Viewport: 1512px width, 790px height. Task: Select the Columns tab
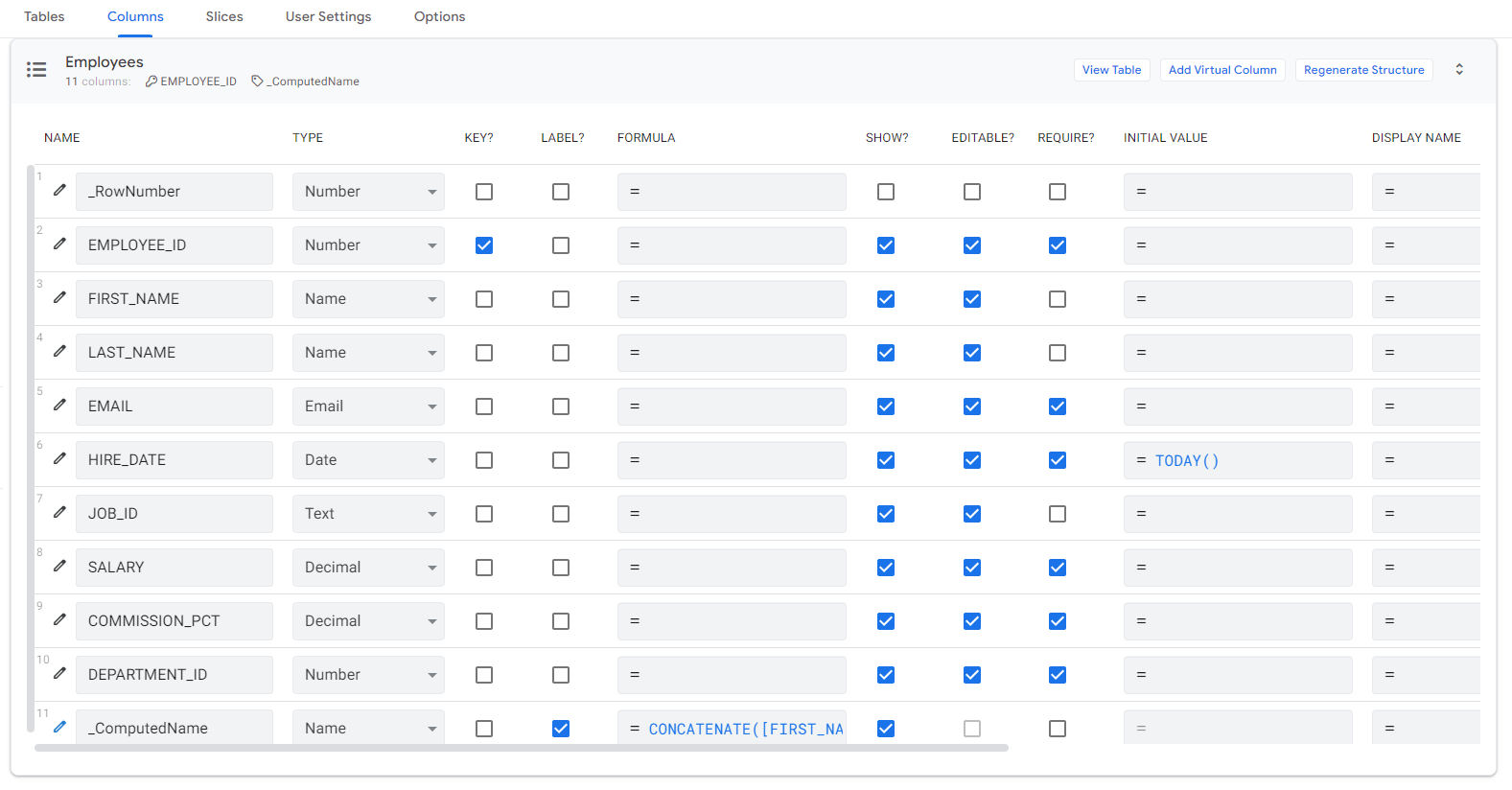click(135, 17)
